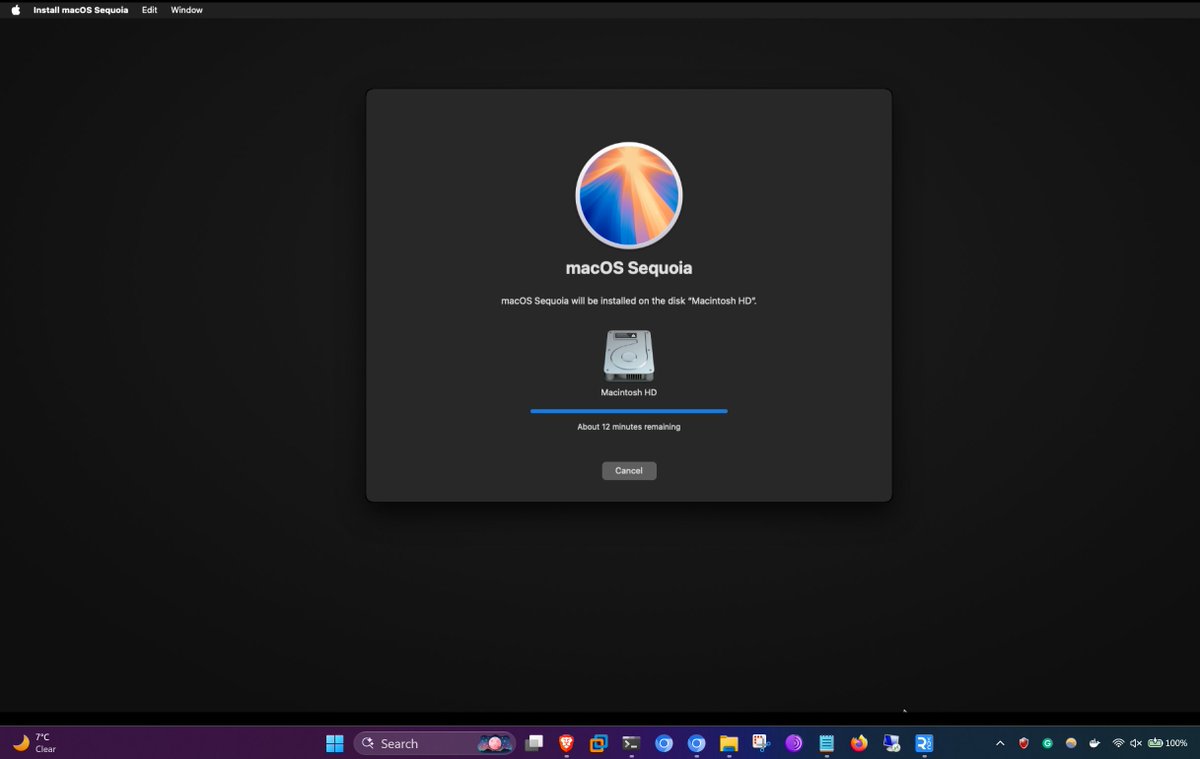The width and height of the screenshot is (1200, 759).
Task: Click the installation progress bar
Action: 629,411
